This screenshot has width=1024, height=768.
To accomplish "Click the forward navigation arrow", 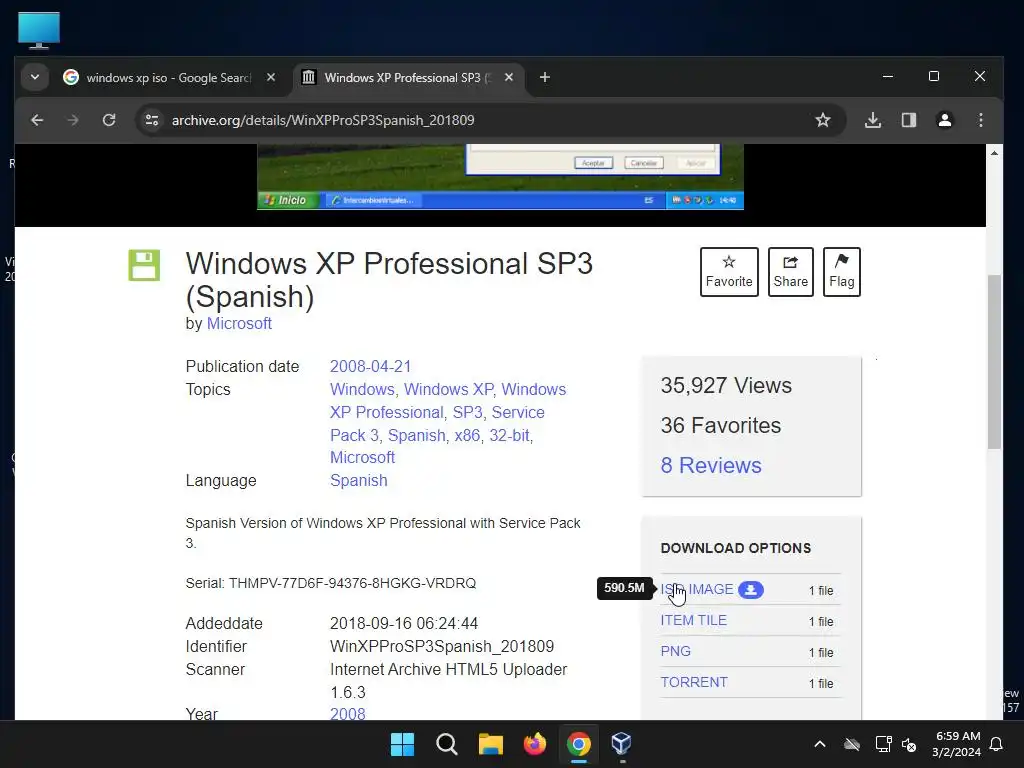I will click(72, 120).
